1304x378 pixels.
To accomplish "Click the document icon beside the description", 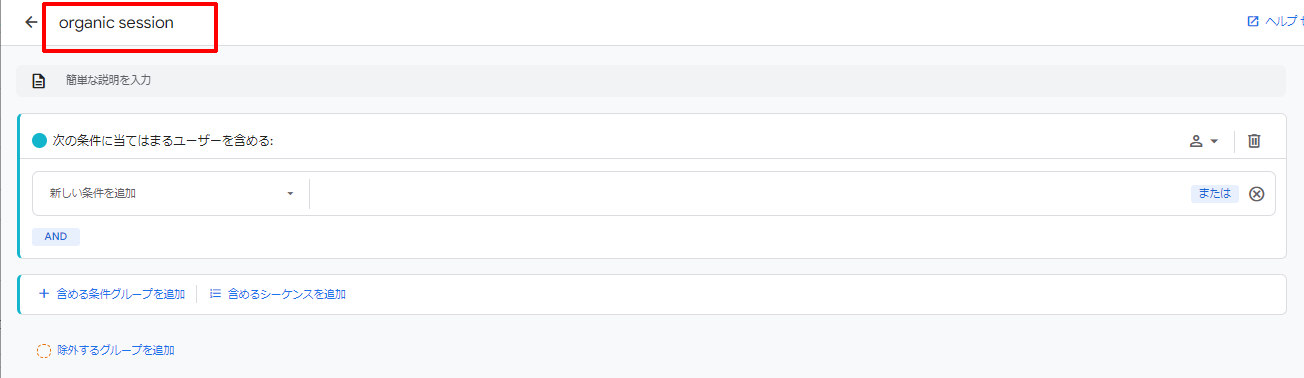I will 39,81.
